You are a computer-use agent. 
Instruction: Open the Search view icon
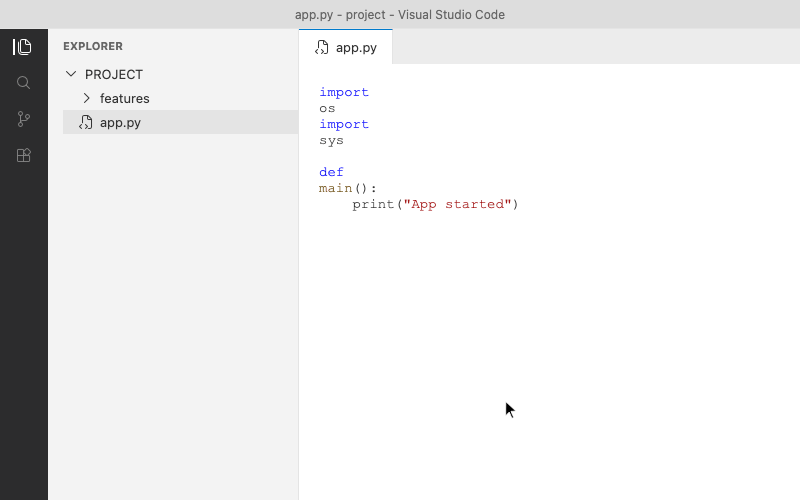[23, 83]
